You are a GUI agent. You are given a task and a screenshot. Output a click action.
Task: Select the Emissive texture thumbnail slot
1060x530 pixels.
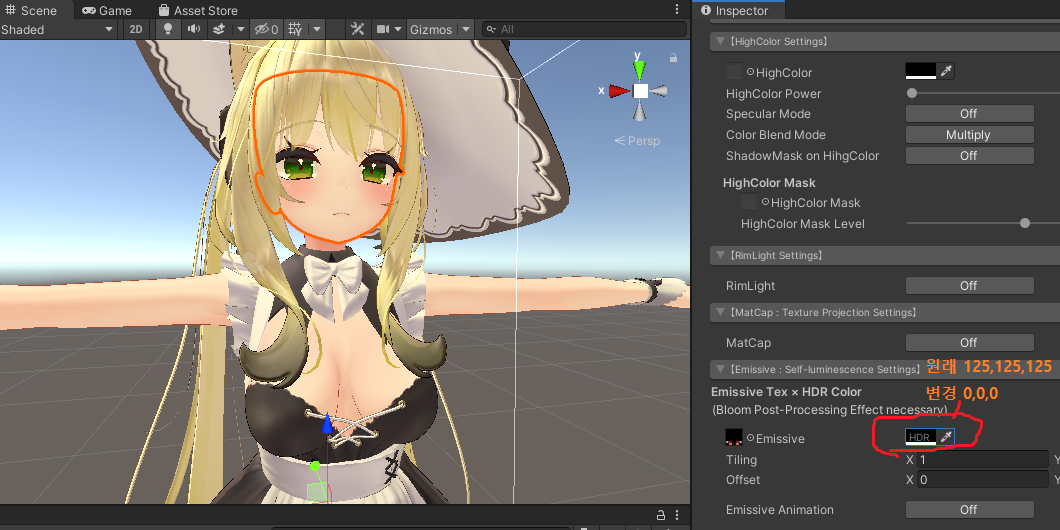[x=733, y=437]
